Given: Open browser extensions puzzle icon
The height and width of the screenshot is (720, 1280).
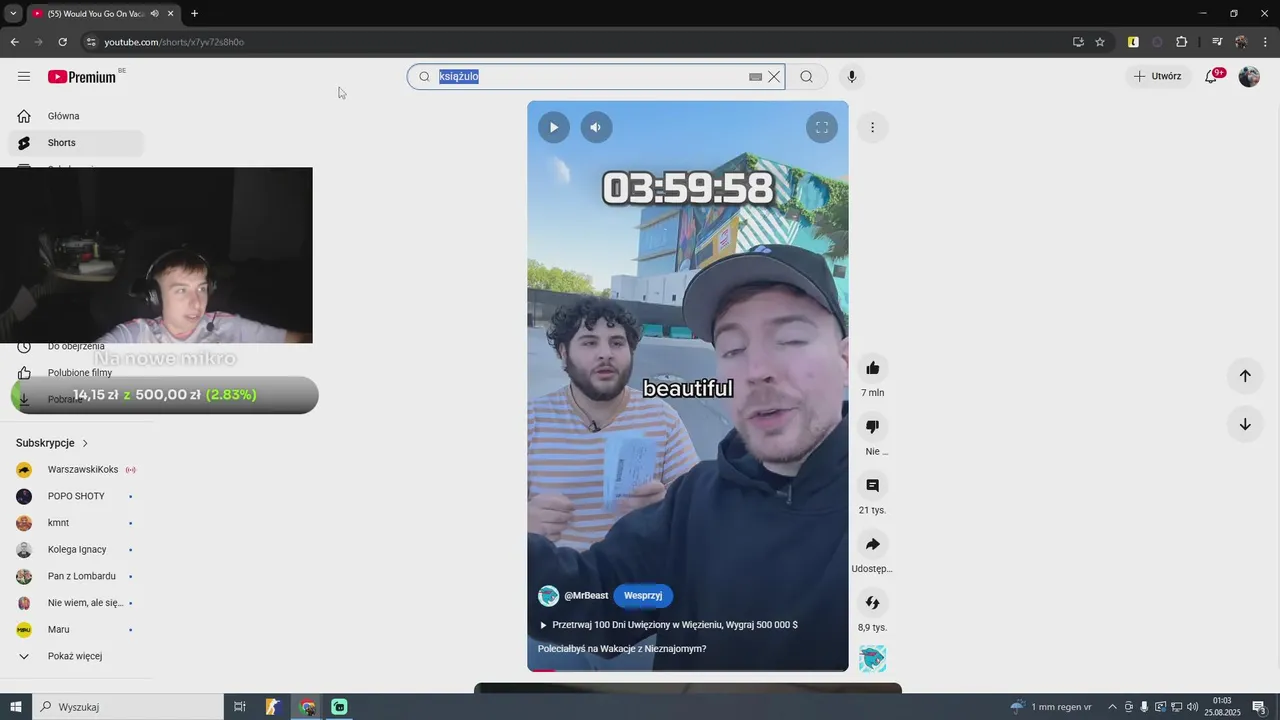Looking at the screenshot, I should pos(1181,42).
